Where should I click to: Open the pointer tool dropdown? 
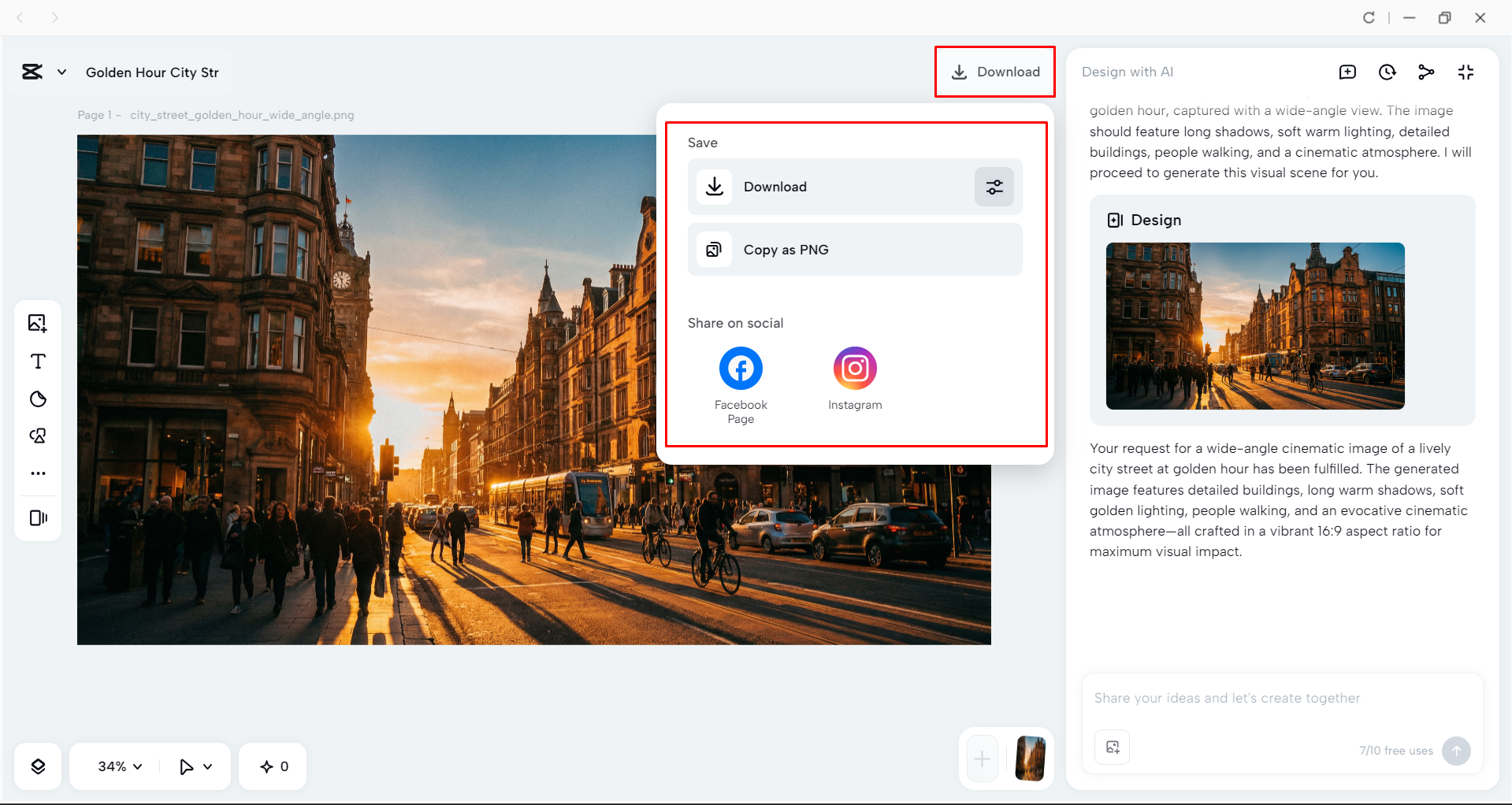click(x=208, y=766)
